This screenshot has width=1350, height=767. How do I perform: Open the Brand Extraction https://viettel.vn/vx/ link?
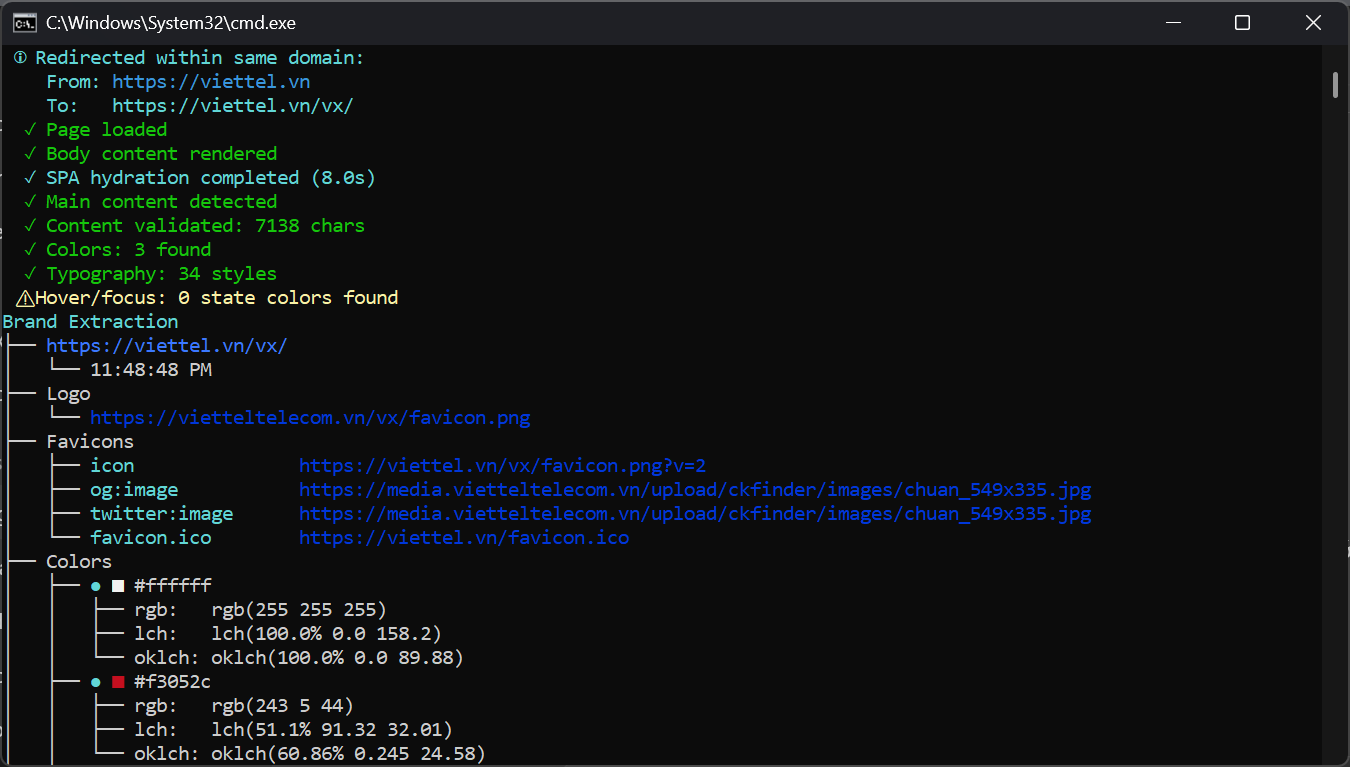click(x=167, y=346)
